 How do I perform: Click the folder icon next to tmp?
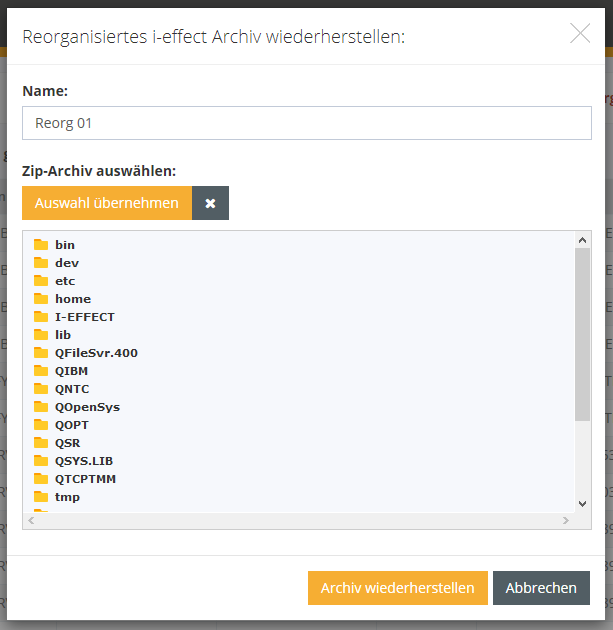tap(41, 497)
